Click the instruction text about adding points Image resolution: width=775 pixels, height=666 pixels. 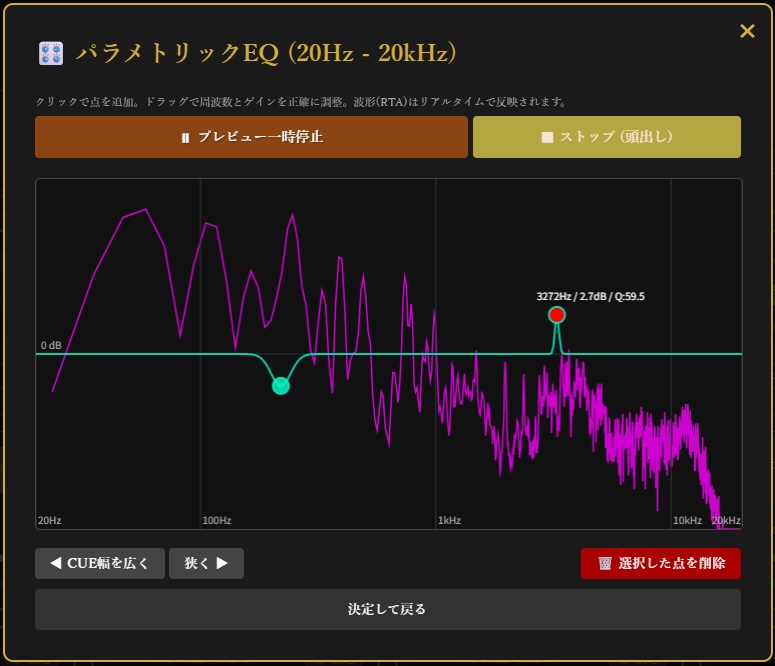301,102
